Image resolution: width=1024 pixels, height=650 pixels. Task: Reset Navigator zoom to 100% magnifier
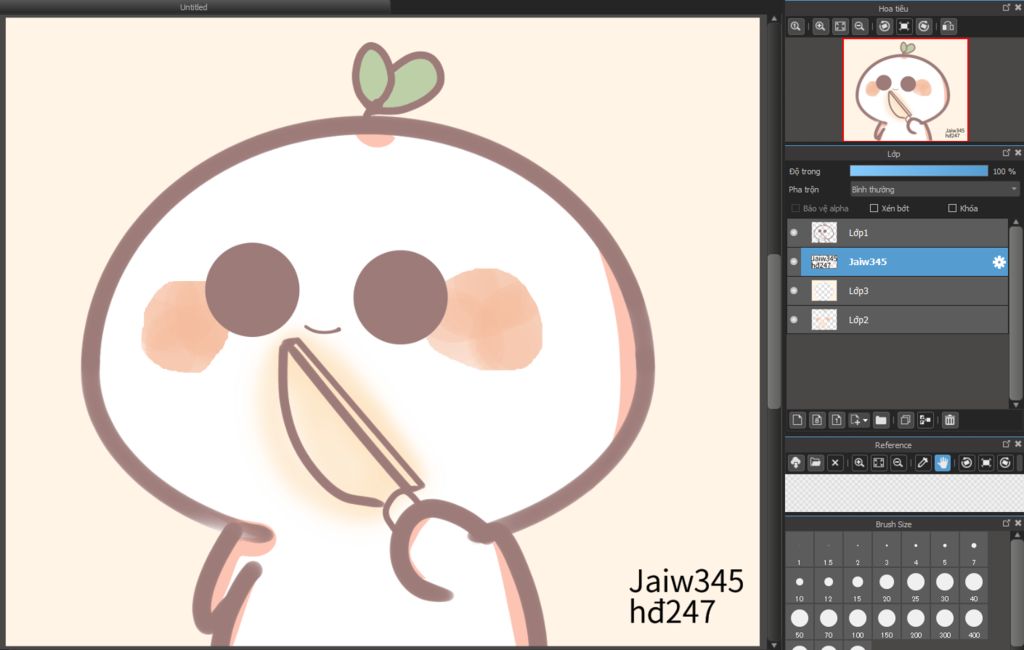[795, 27]
